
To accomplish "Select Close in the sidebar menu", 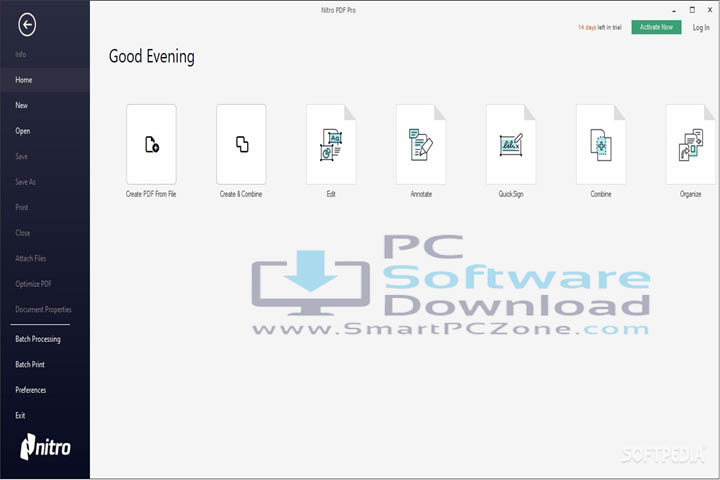I will (22, 233).
